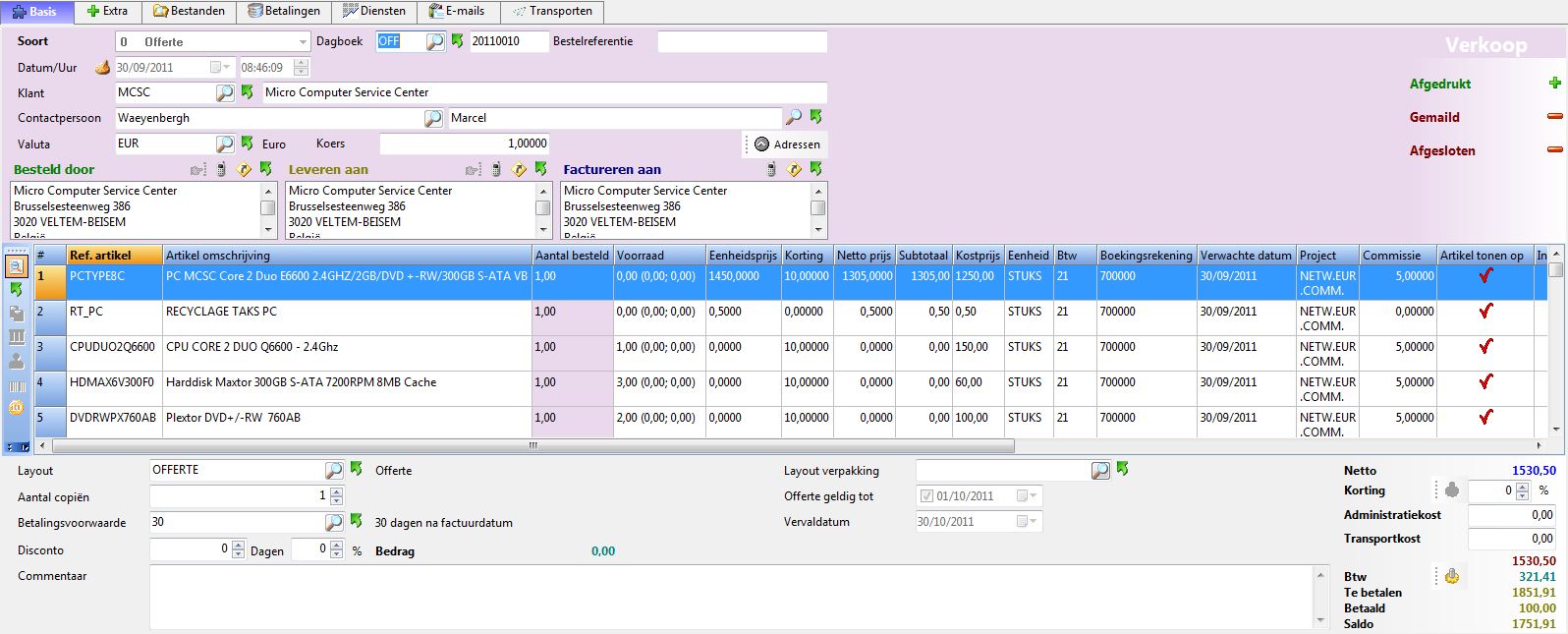Viewport: 1568px width, 634px height.
Task: Click the Korting stamp icon
Action: tap(1452, 490)
